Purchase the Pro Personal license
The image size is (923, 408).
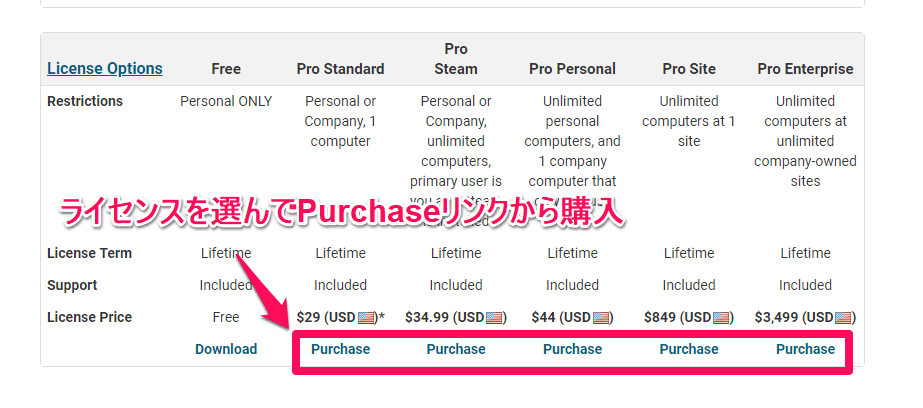[x=572, y=349]
